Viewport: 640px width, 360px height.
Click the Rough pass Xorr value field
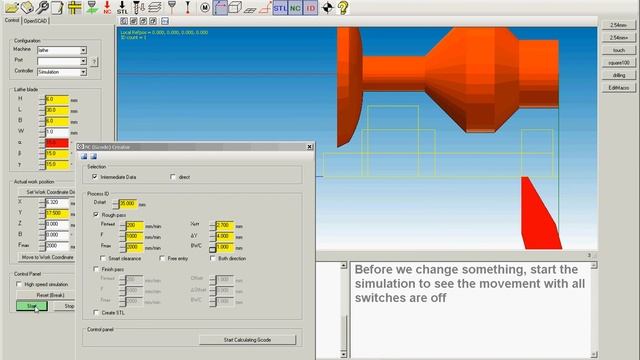(224, 225)
